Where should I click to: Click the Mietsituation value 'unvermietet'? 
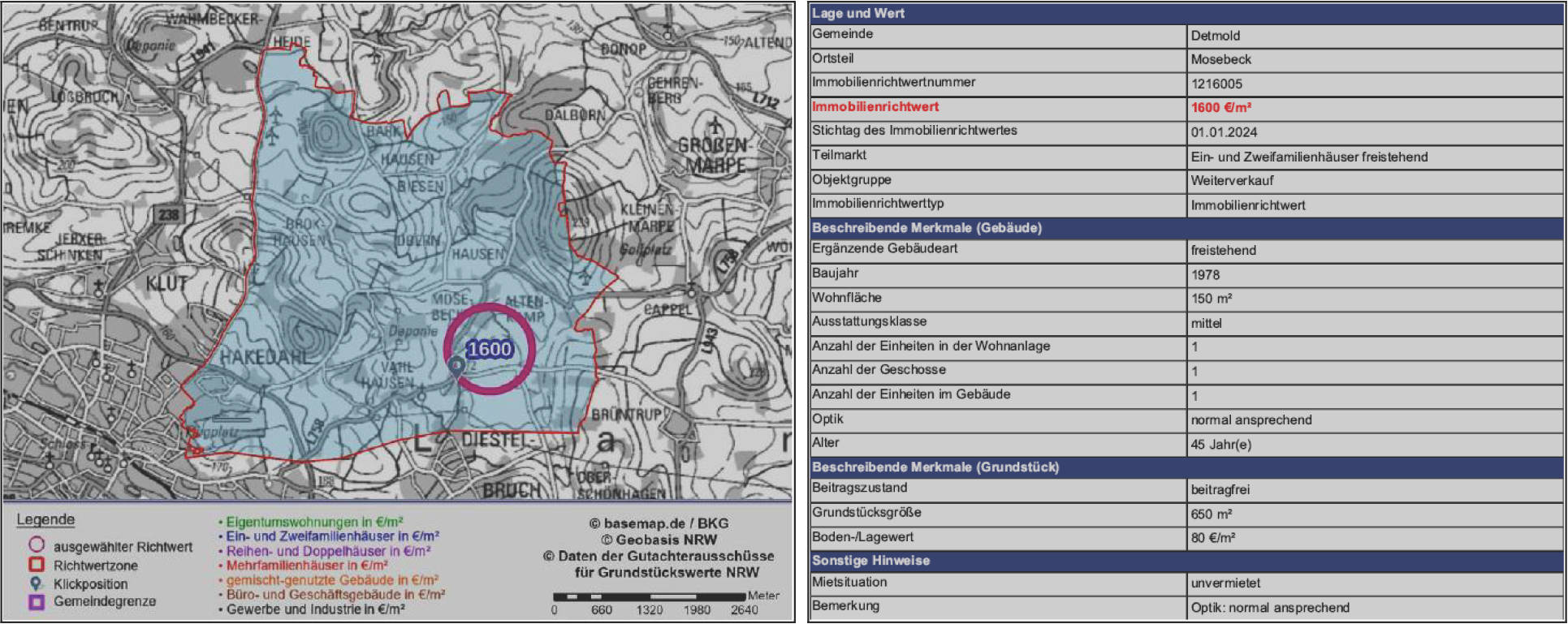pyautogui.click(x=1225, y=583)
